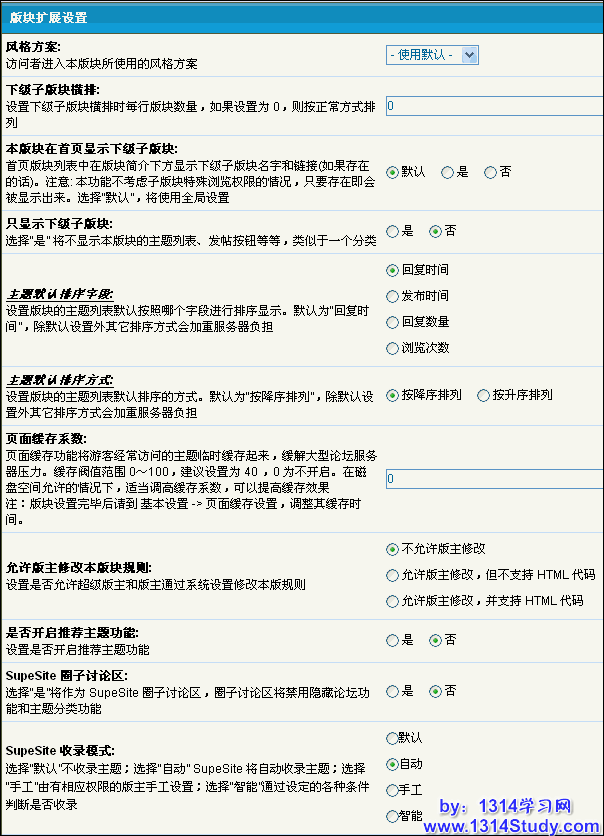Select 否 for 本版块在首页显示下级子版块
This screenshot has height=836, width=604.
[490, 172]
